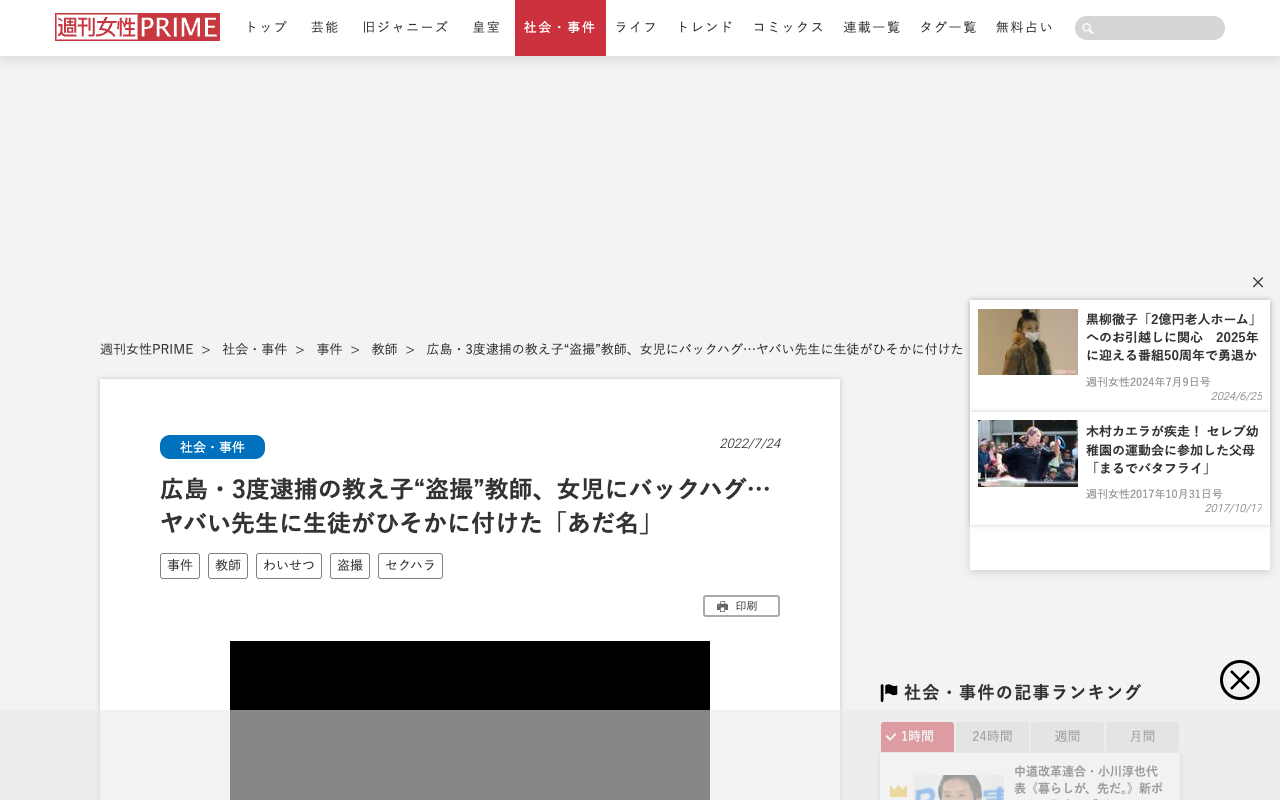Viewport: 1280px width, 800px height.
Task: Open the 芸能 menu item
Action: (x=325, y=28)
